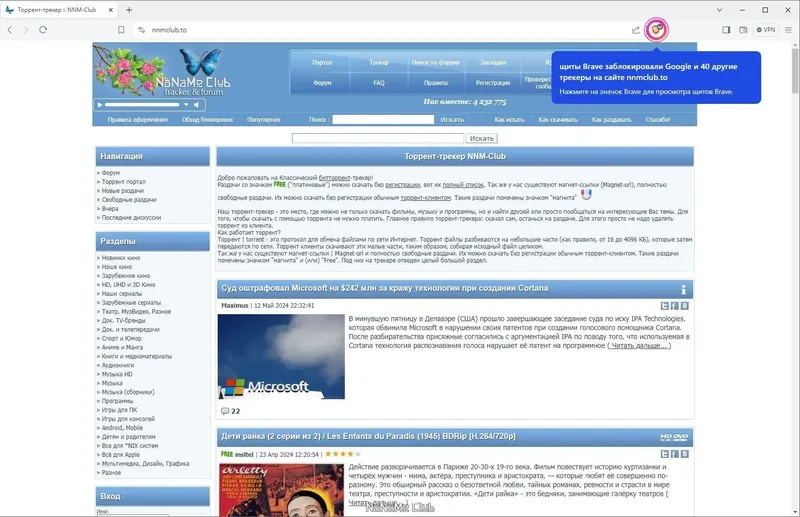This screenshot has width=800, height=517.
Task: Close the NNM-Club browser tab
Action: pos(111,10)
